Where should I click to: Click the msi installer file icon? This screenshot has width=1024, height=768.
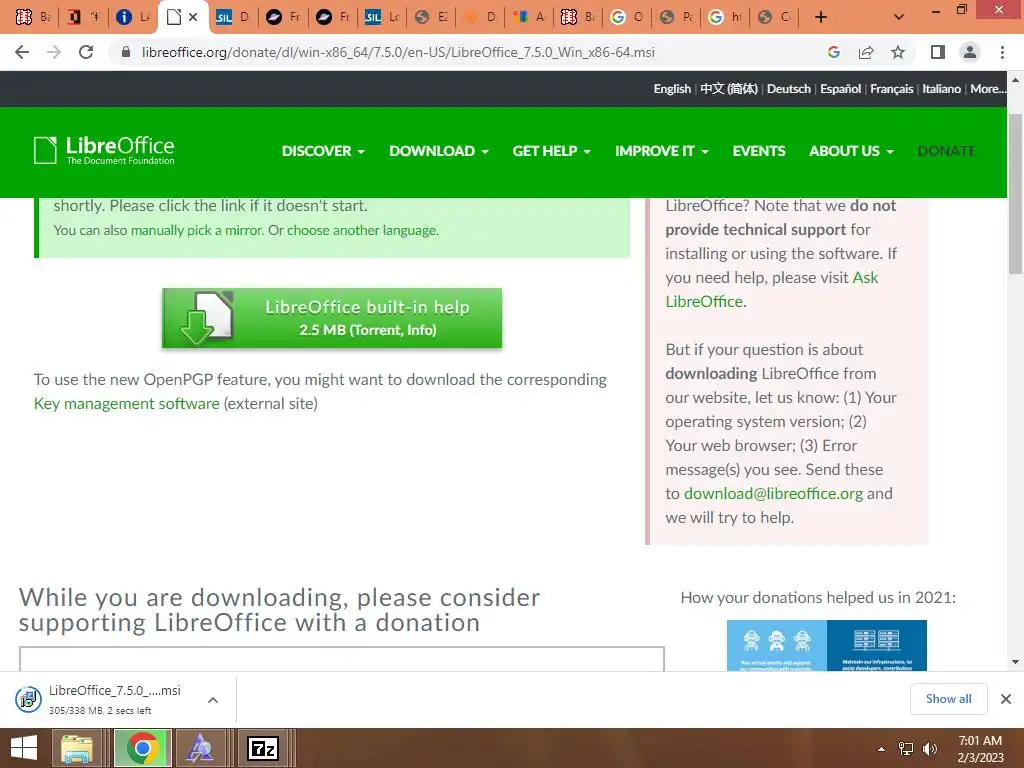[28, 699]
